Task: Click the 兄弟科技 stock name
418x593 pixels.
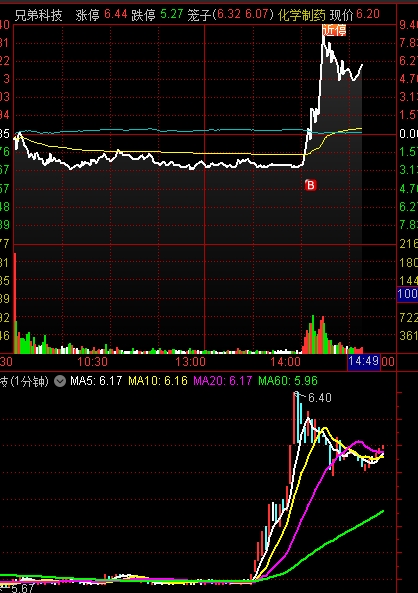Action: point(38,15)
